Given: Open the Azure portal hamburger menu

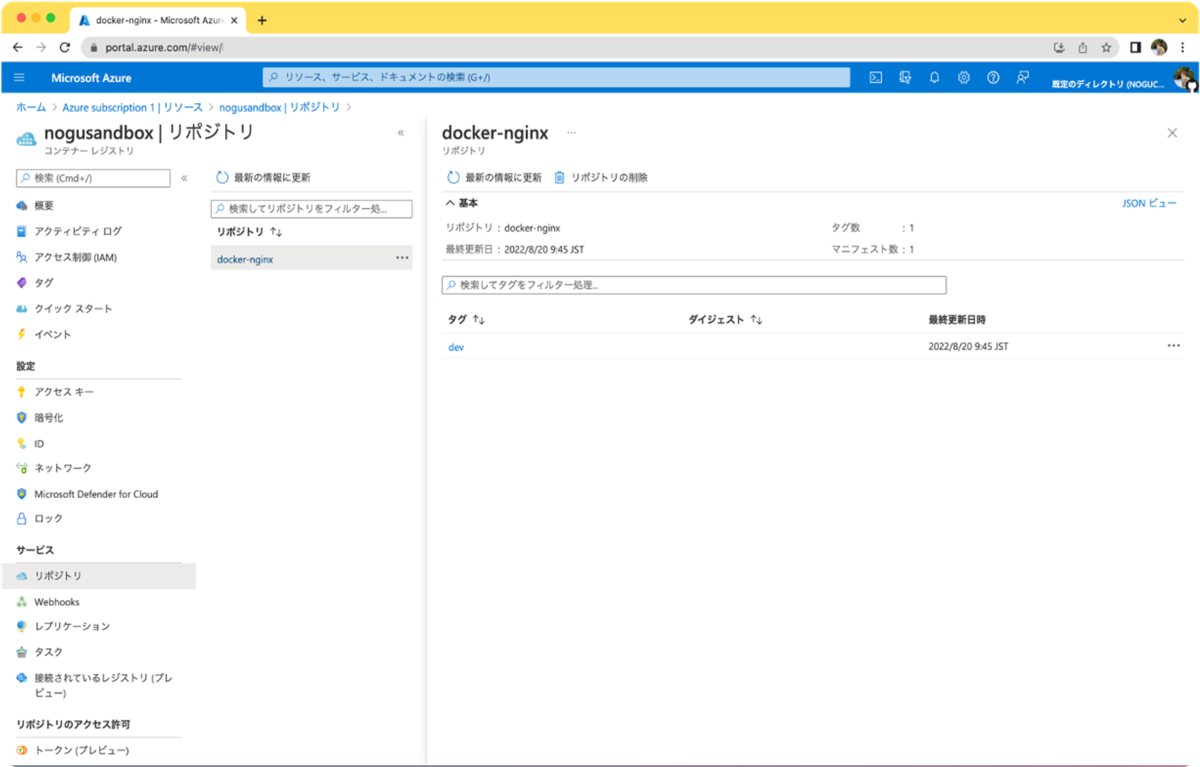Looking at the screenshot, I should click(x=19, y=78).
